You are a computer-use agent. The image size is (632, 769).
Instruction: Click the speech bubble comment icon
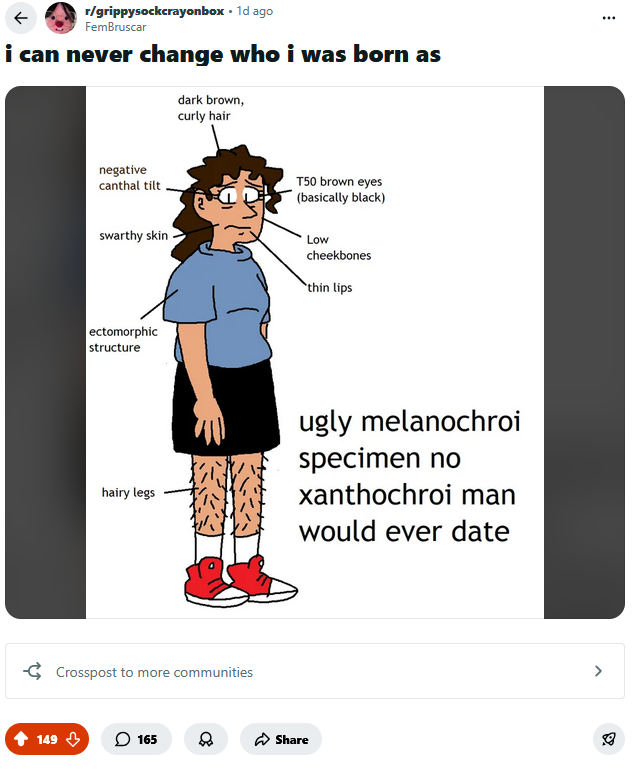coord(123,739)
